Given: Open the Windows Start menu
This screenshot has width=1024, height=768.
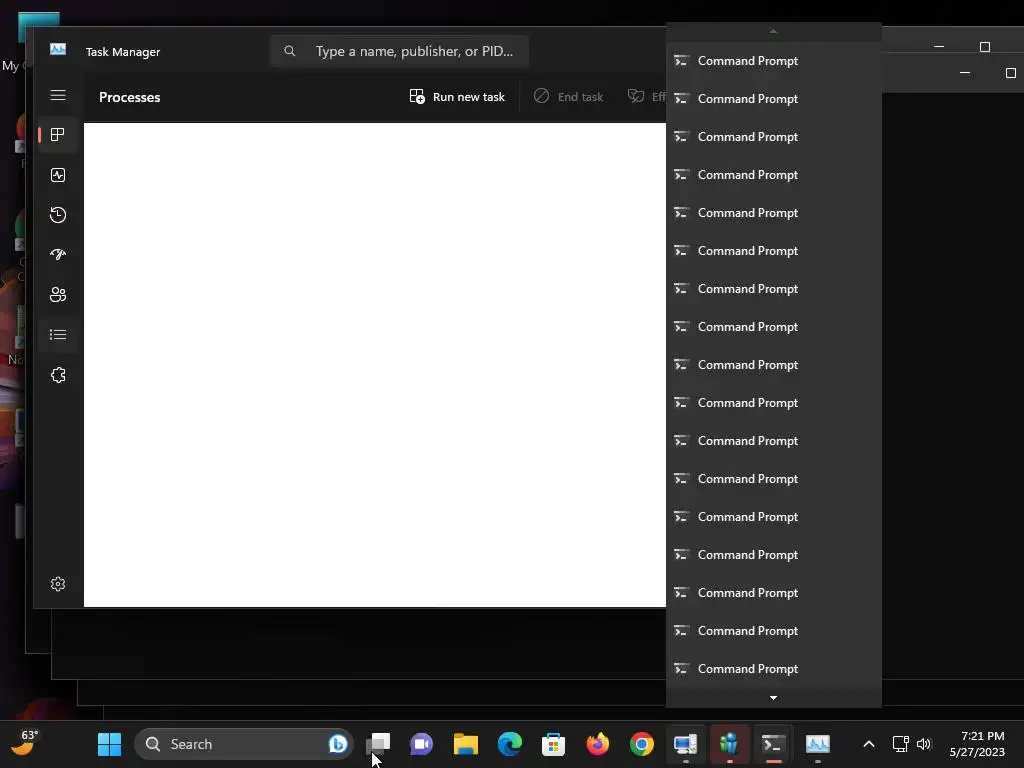Looking at the screenshot, I should coord(109,744).
